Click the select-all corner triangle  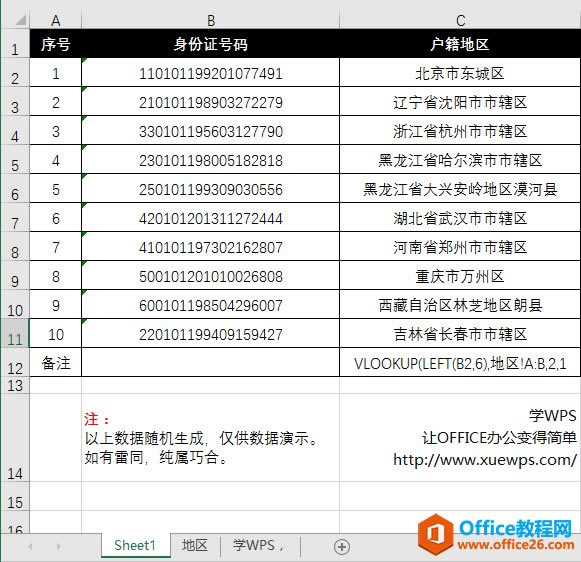click(x=21, y=20)
